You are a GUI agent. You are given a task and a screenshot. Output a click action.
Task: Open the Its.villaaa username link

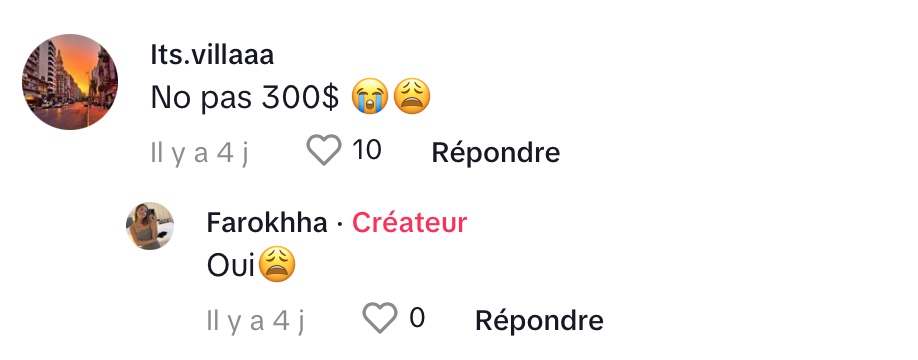[x=212, y=56]
